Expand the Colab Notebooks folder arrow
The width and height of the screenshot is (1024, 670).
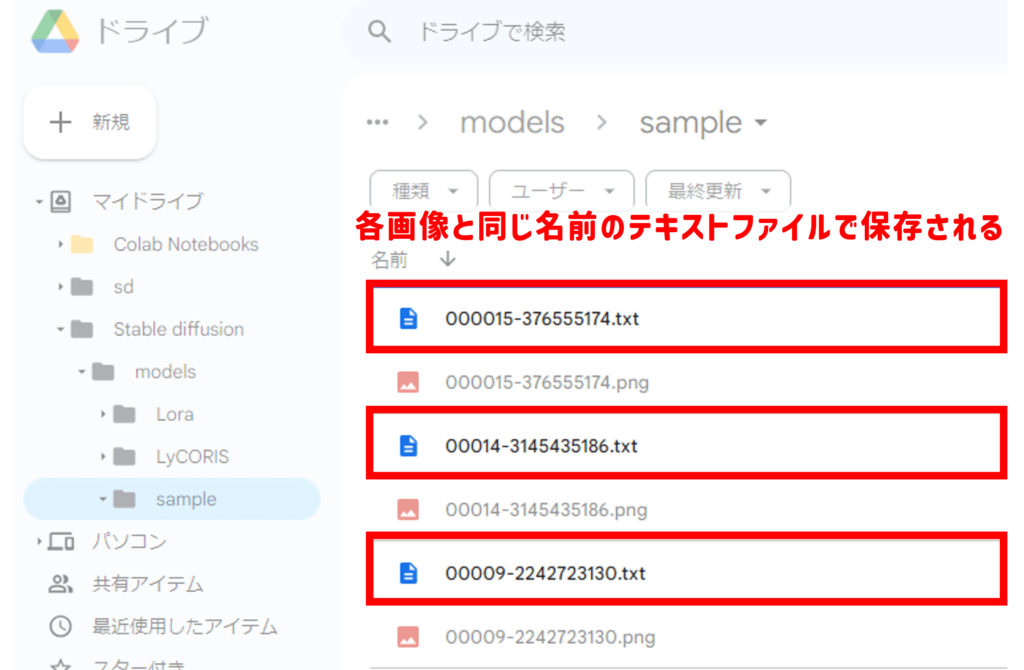(x=61, y=245)
